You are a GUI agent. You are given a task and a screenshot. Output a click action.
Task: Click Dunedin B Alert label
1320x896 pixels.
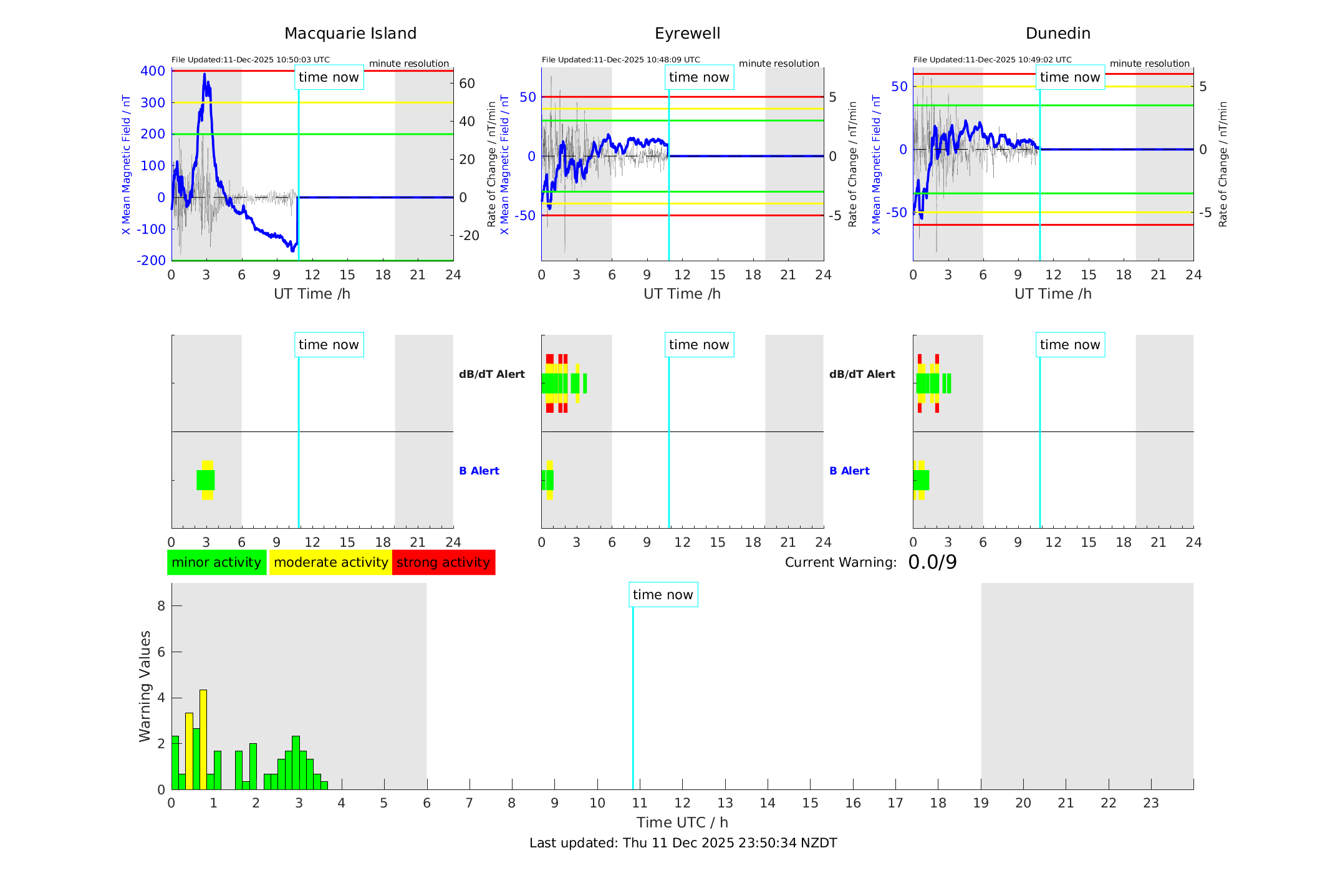[x=849, y=471]
